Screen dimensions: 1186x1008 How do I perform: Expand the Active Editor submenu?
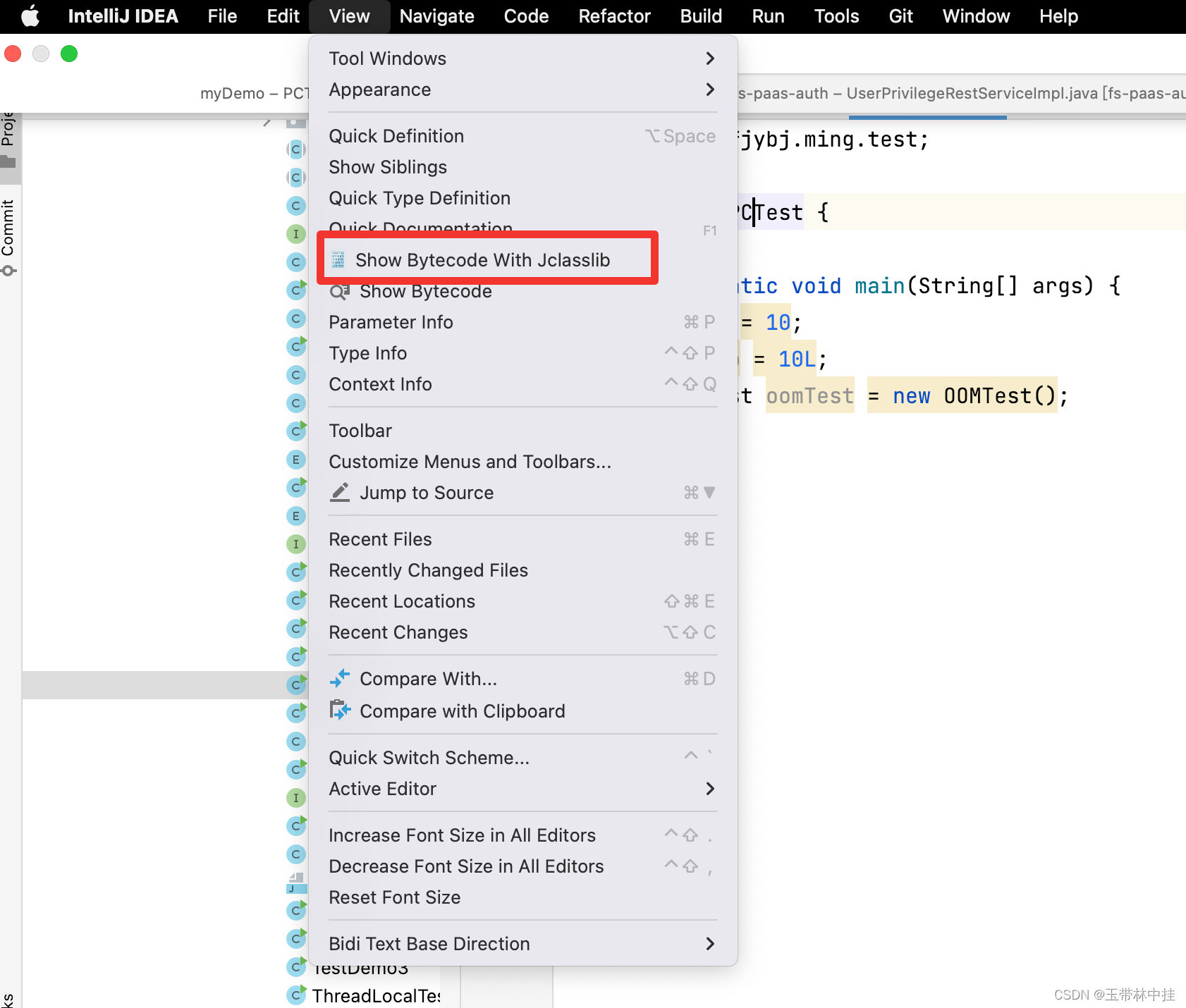point(522,789)
